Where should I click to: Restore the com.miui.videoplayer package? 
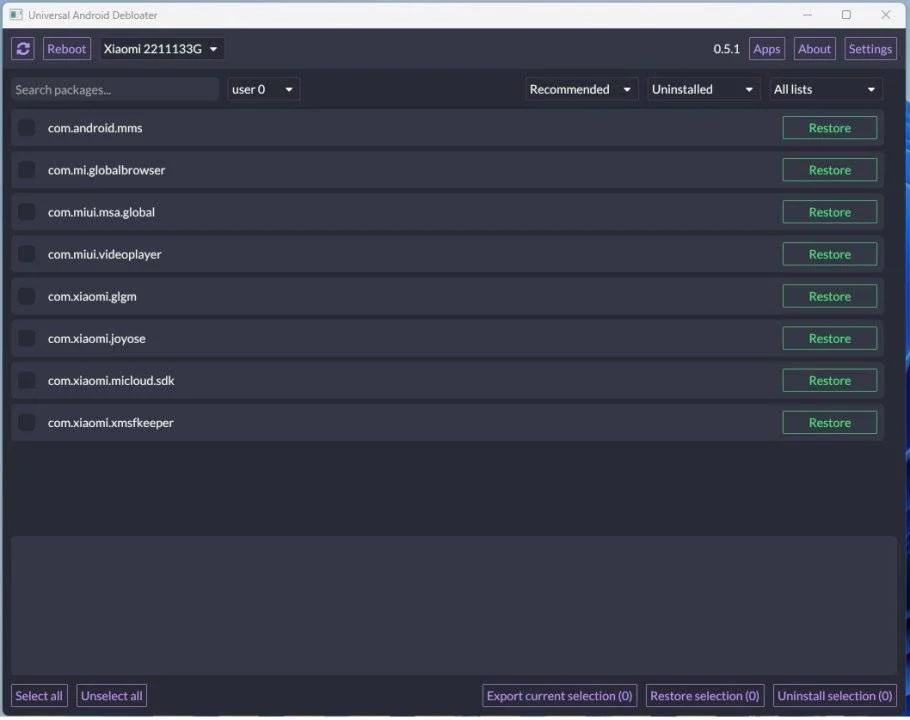point(829,254)
